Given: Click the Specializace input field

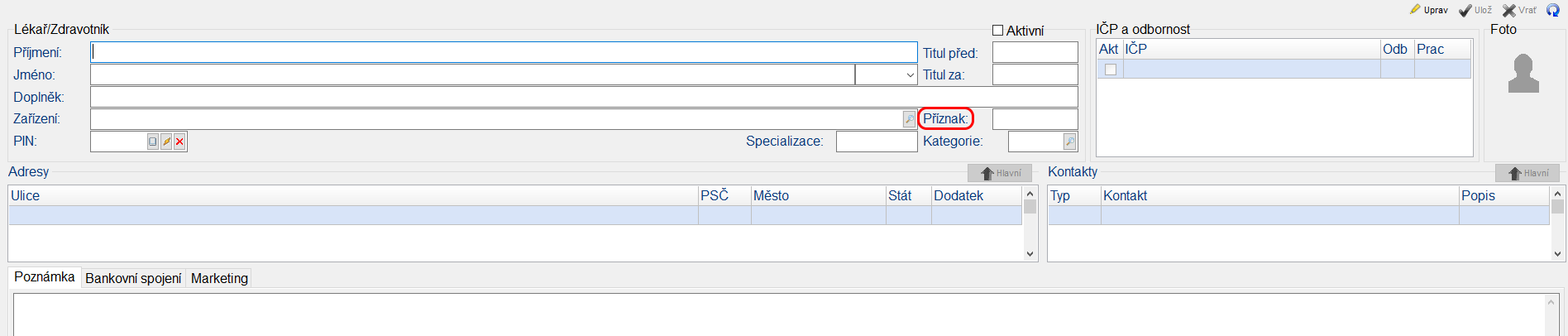Looking at the screenshot, I should pos(876,142).
